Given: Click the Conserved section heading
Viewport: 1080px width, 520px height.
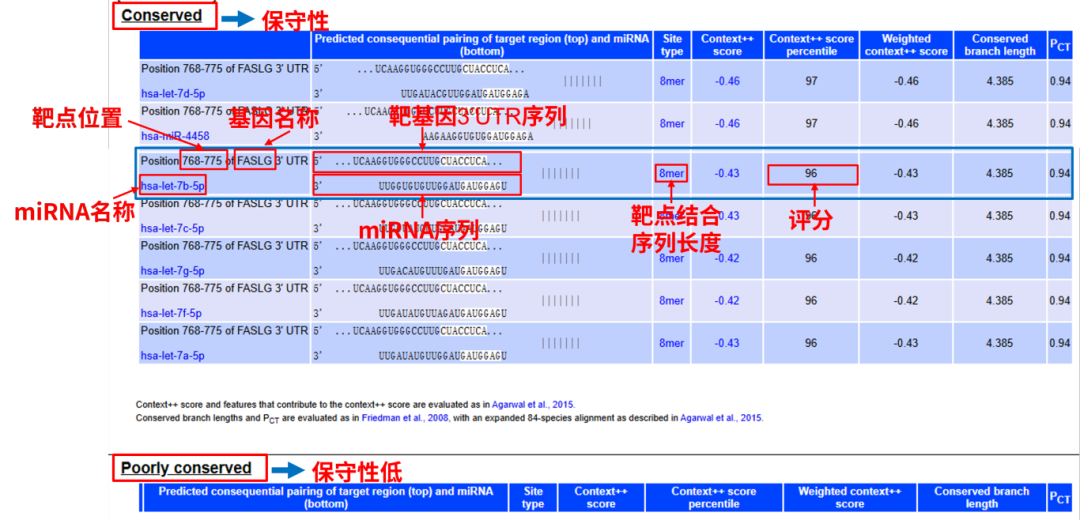Looking at the screenshot, I should click(162, 16).
